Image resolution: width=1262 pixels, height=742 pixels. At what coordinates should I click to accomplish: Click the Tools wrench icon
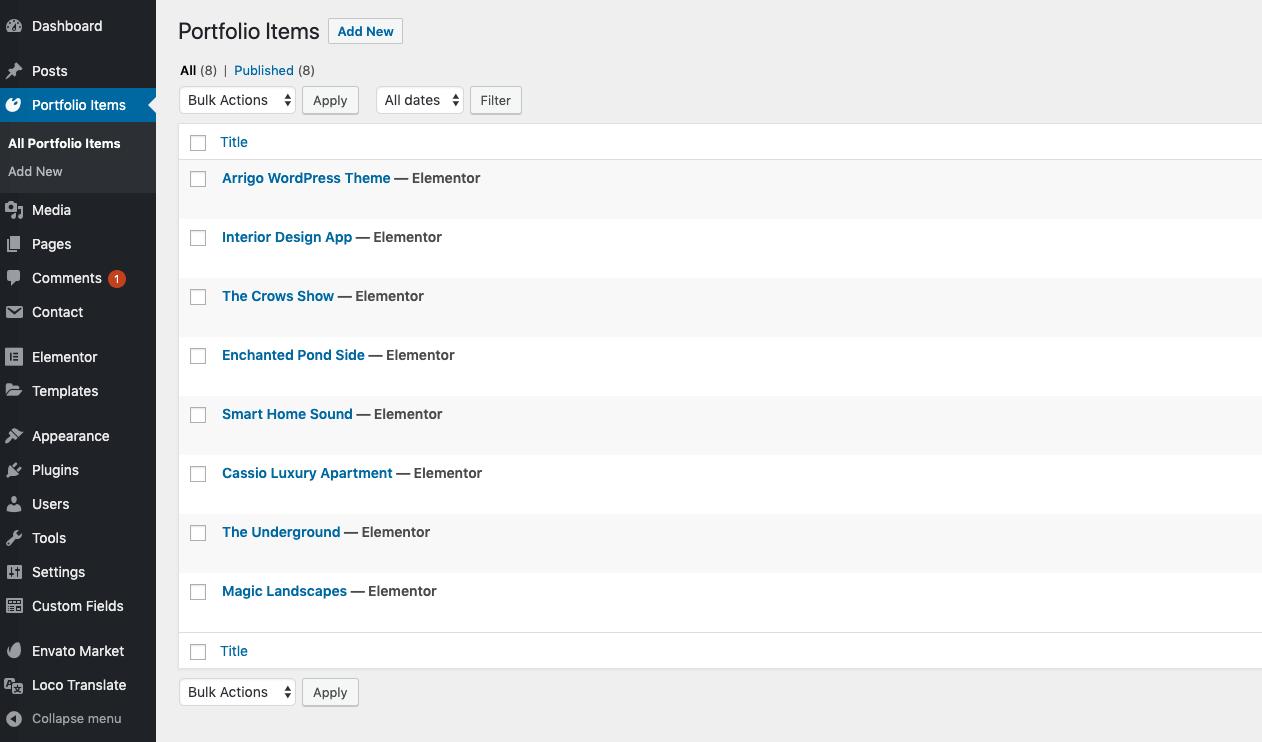pos(14,538)
